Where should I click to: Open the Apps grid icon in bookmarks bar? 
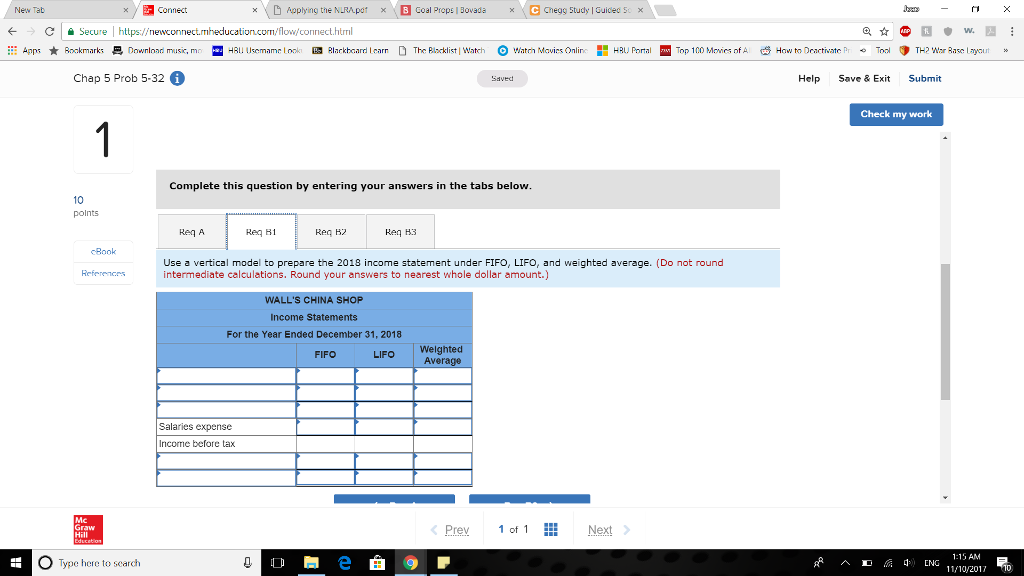coord(12,50)
